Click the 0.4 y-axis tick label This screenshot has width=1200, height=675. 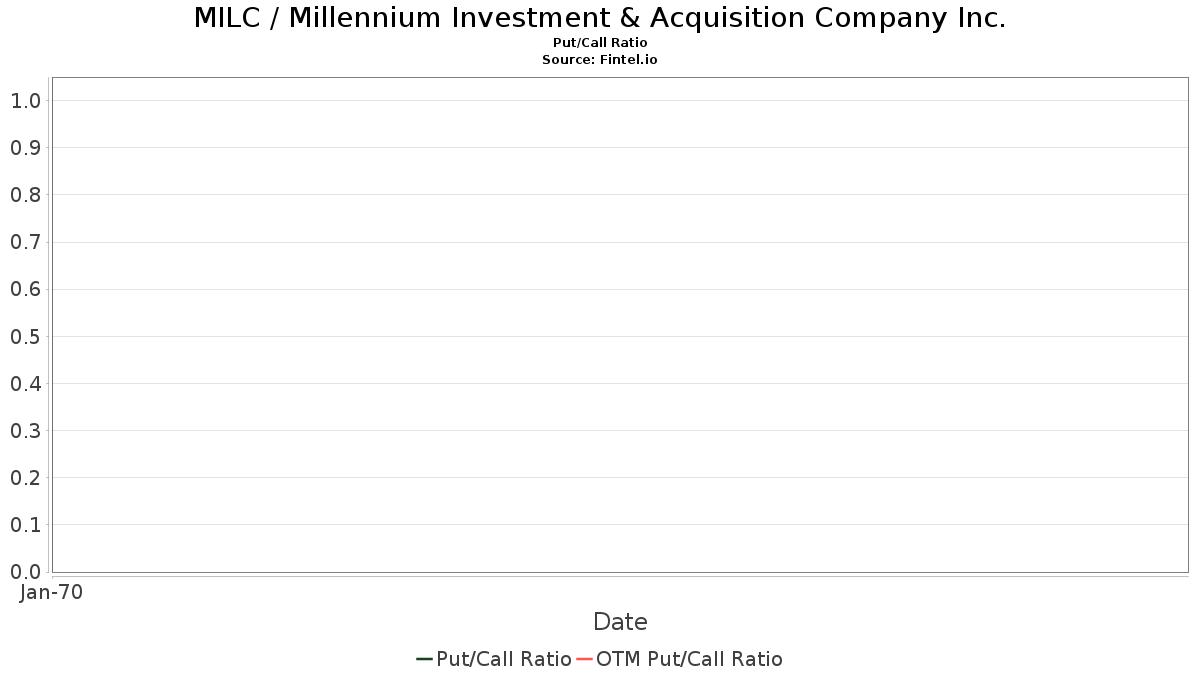pos(25,383)
